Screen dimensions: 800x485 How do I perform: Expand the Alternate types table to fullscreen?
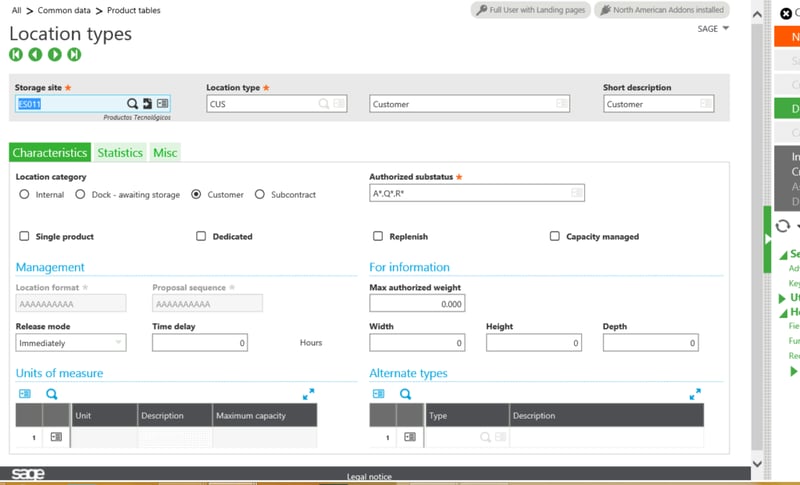pos(695,394)
